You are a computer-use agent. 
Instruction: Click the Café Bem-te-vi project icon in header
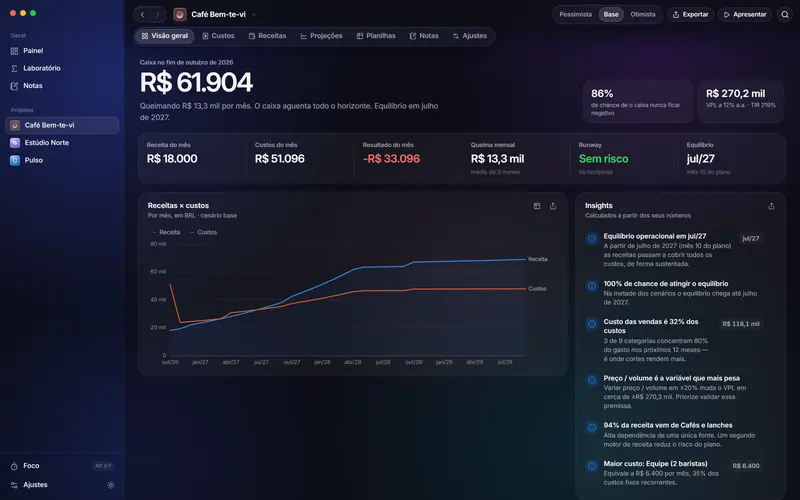point(180,14)
